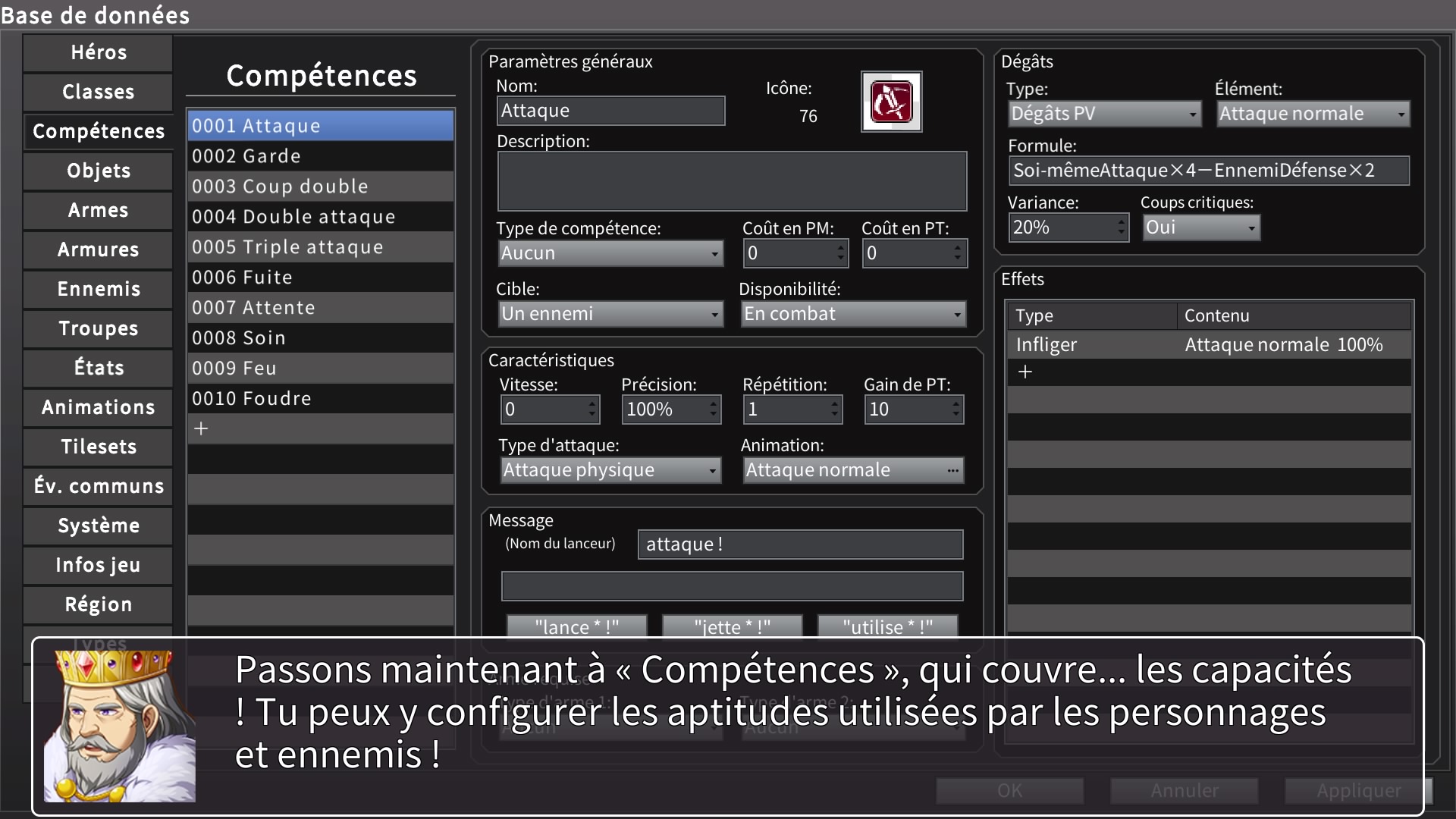The width and height of the screenshot is (1456, 819).
Task: Click the "jette * !" message button
Action: (x=733, y=626)
